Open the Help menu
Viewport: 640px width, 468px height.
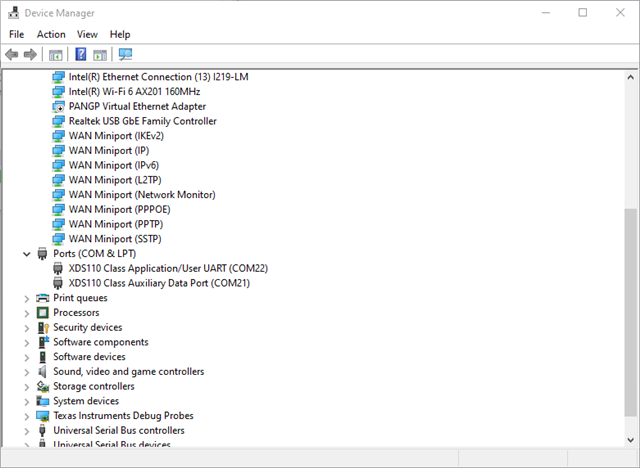tap(120, 34)
